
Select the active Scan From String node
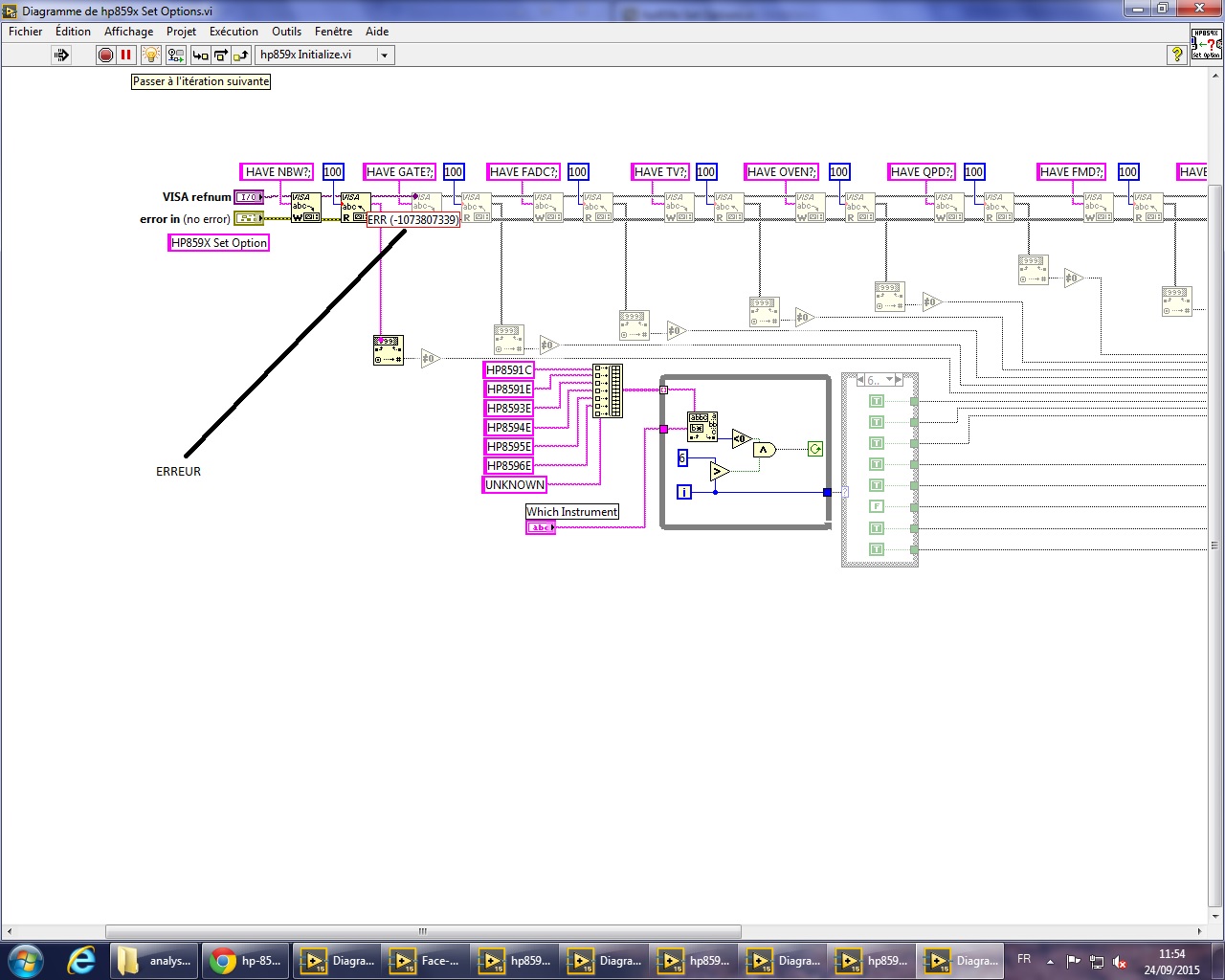point(388,350)
